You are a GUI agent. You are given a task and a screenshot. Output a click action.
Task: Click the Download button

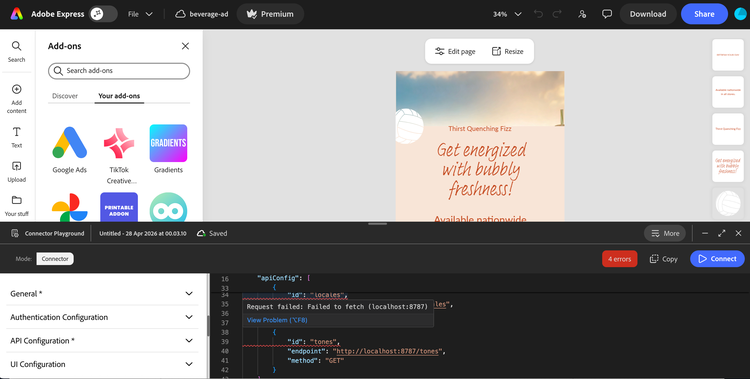pos(648,14)
